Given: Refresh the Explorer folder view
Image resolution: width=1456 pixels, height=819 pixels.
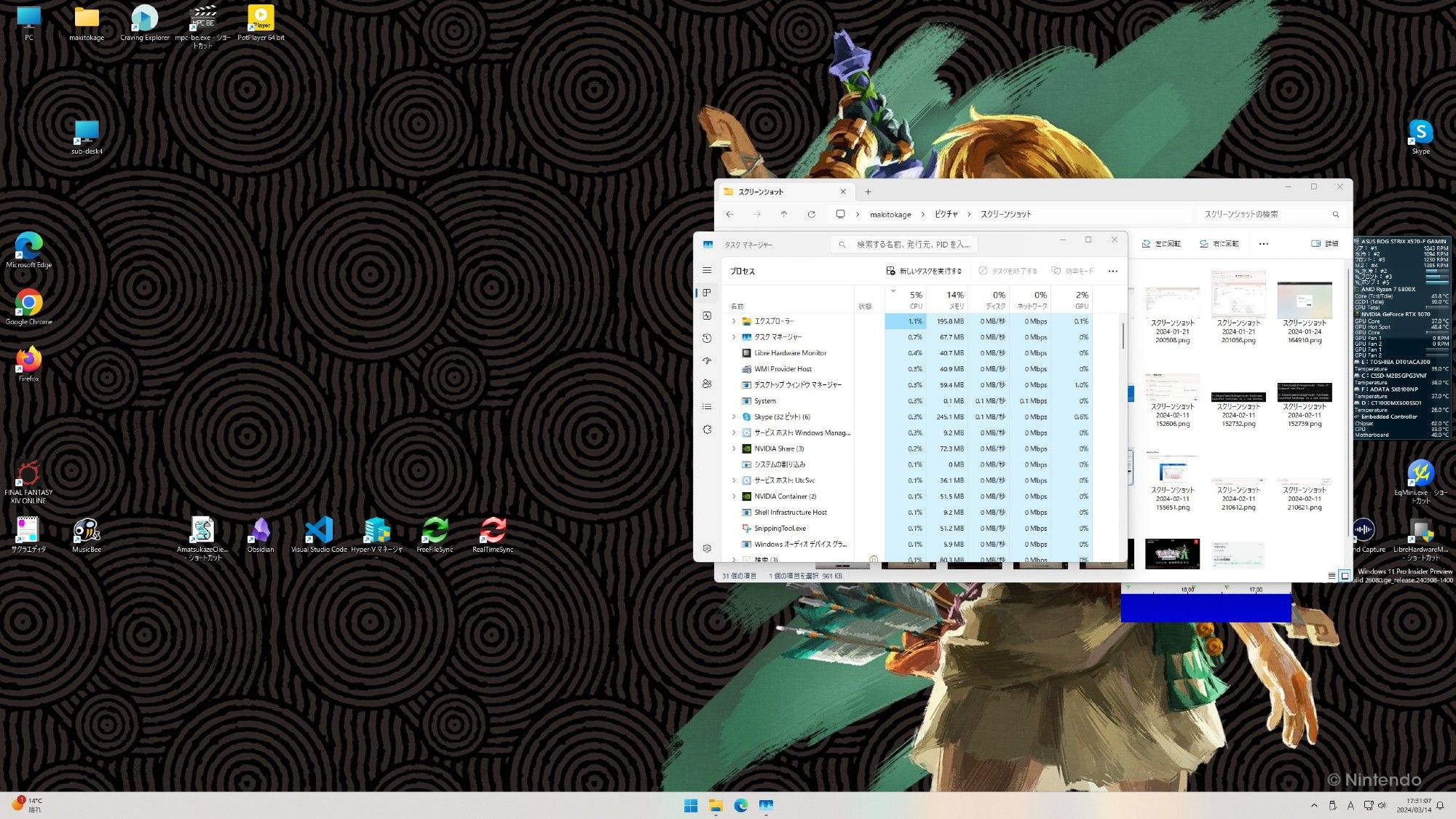Looking at the screenshot, I should click(x=811, y=214).
